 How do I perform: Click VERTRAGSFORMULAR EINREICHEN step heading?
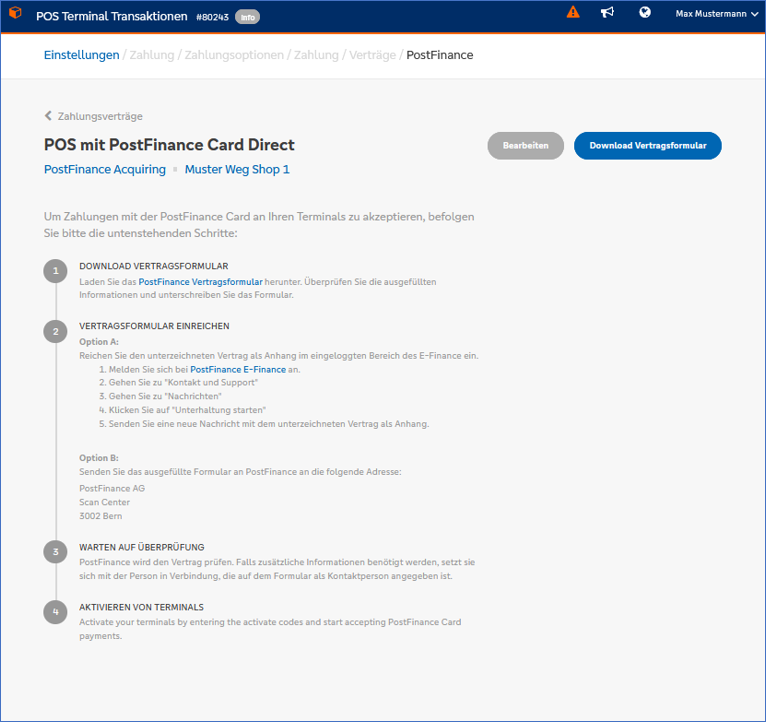154,326
